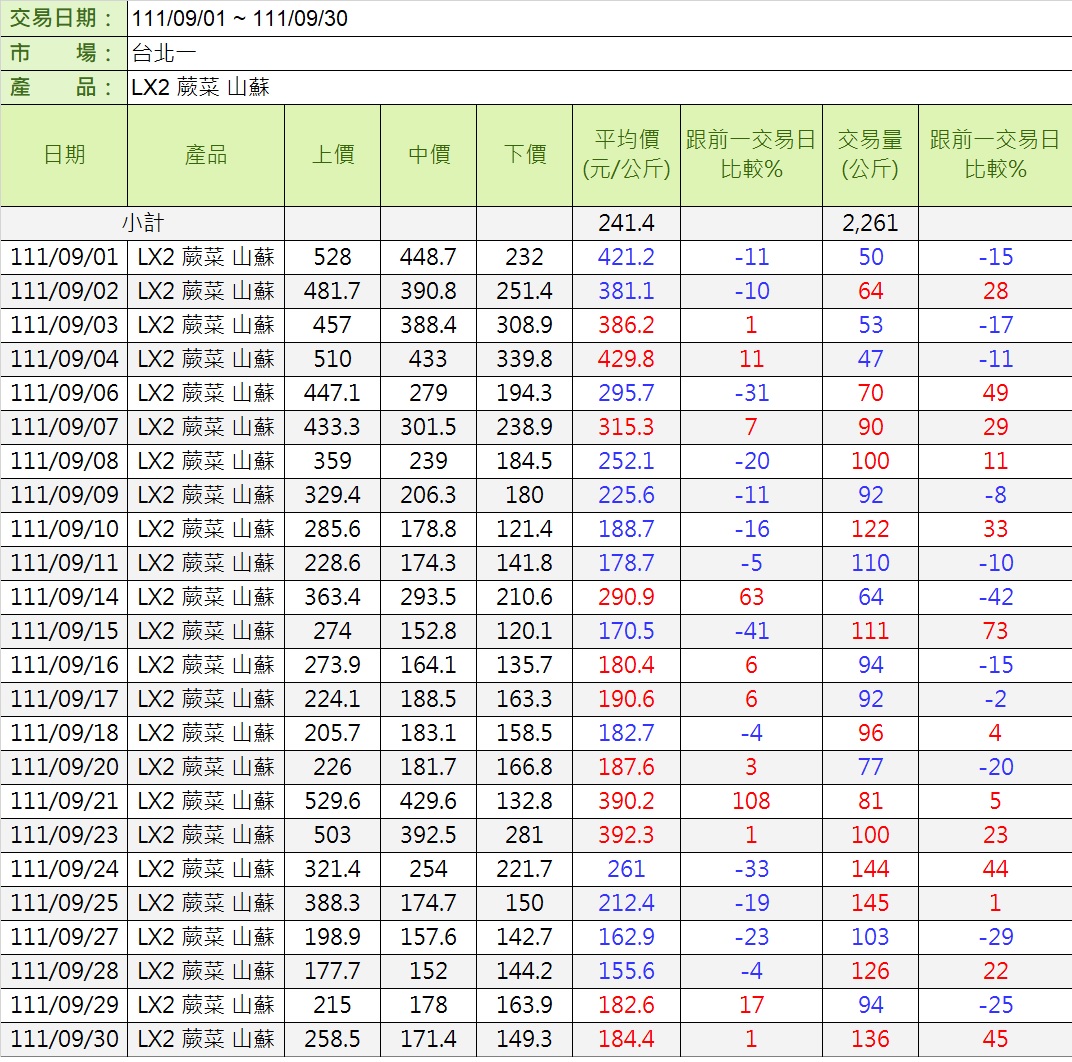Select the 平均價 (元/公斤) column header
The image size is (1072, 1062).
tap(626, 155)
